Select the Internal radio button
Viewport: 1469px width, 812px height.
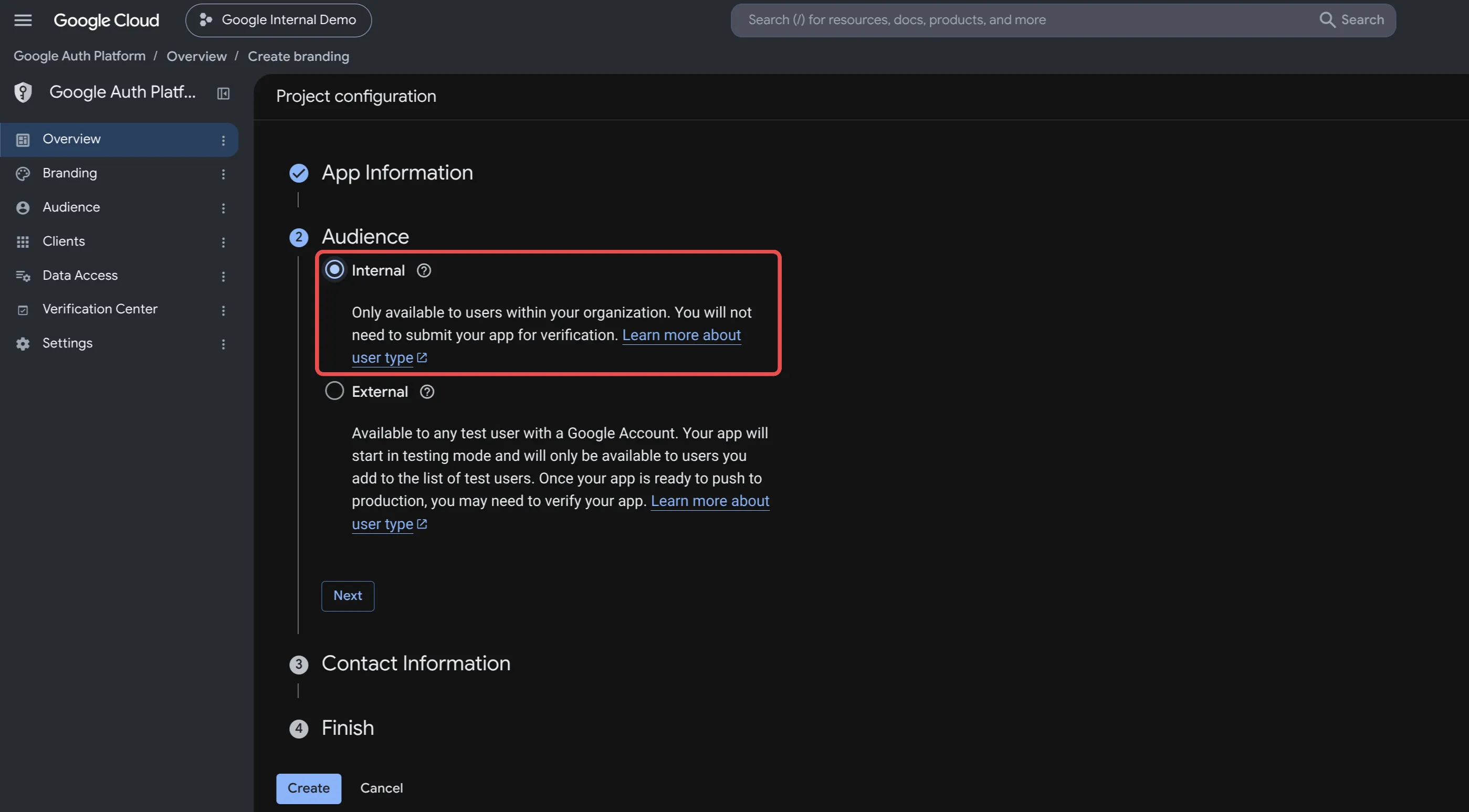(334, 270)
